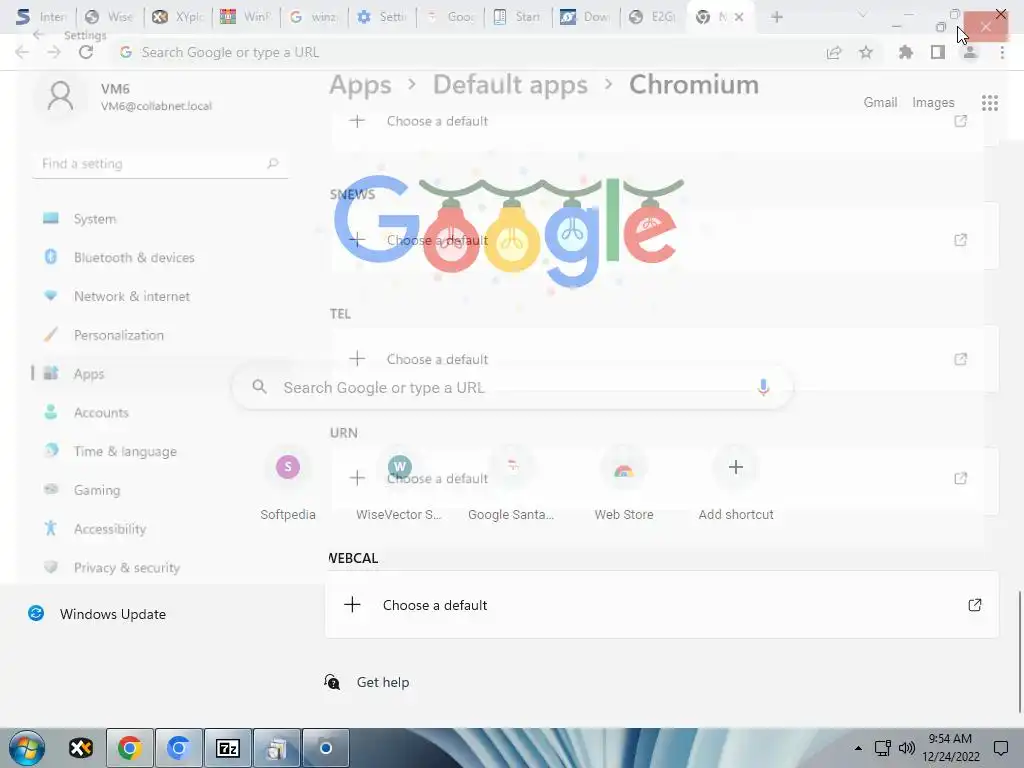Screen dimensions: 1024x768
Task: Select Apps in the Settings sidebar
Action: click(x=160, y=374)
